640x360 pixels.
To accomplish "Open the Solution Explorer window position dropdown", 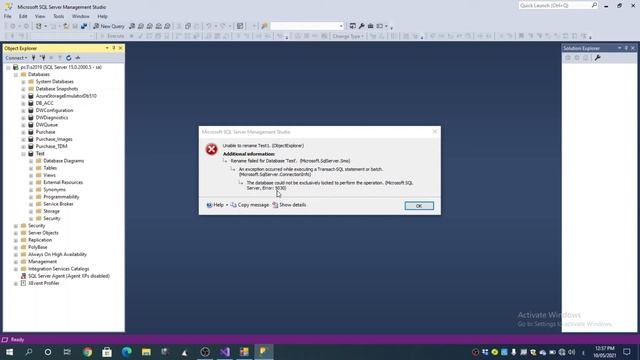I will click(619, 48).
